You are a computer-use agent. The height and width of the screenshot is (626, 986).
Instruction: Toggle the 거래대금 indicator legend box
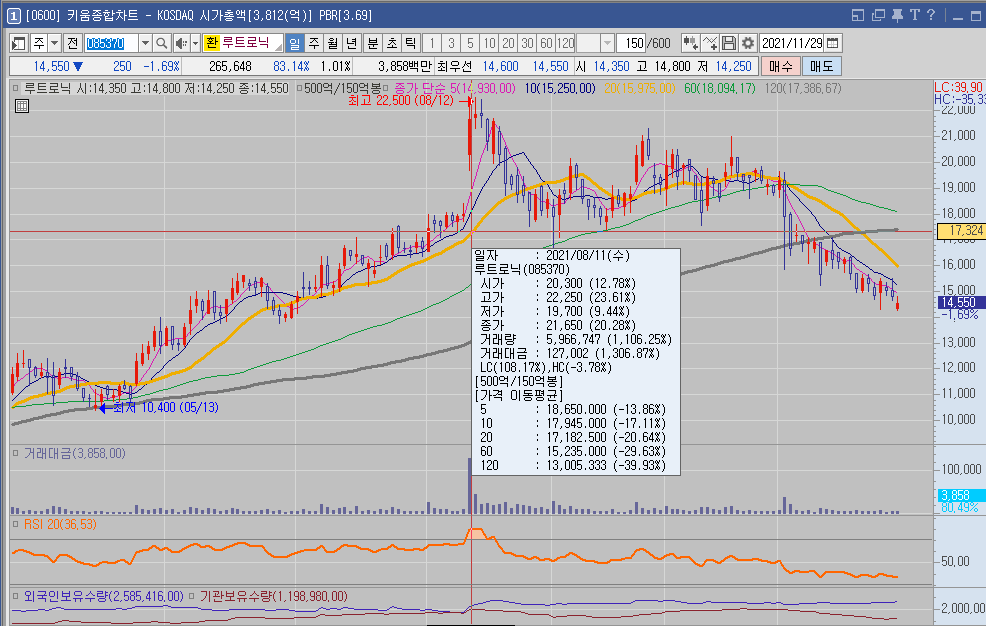[16, 453]
